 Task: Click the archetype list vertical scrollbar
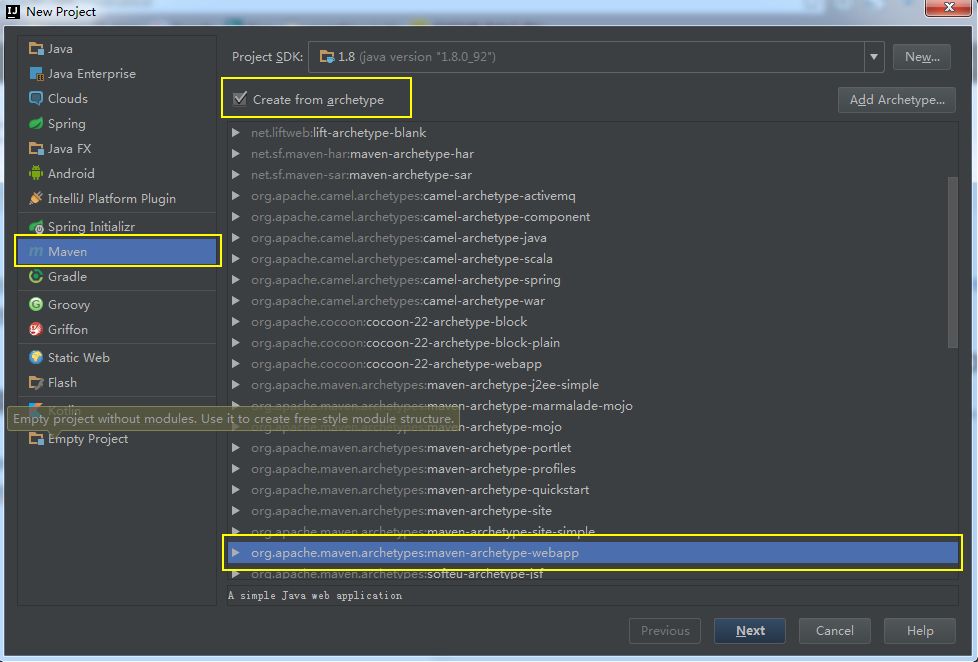[x=952, y=262]
